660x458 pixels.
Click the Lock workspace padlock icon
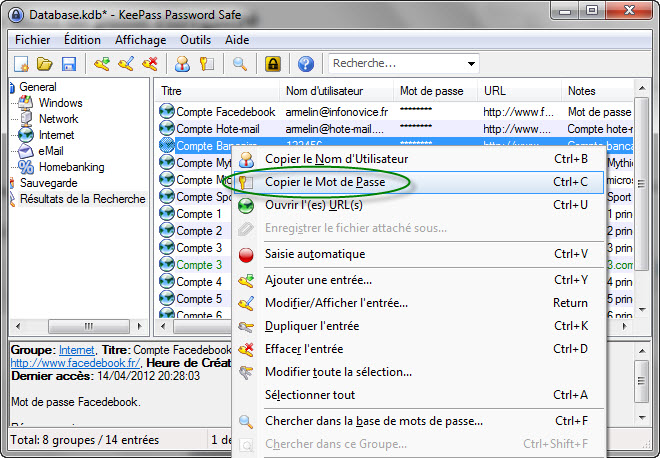pos(273,64)
